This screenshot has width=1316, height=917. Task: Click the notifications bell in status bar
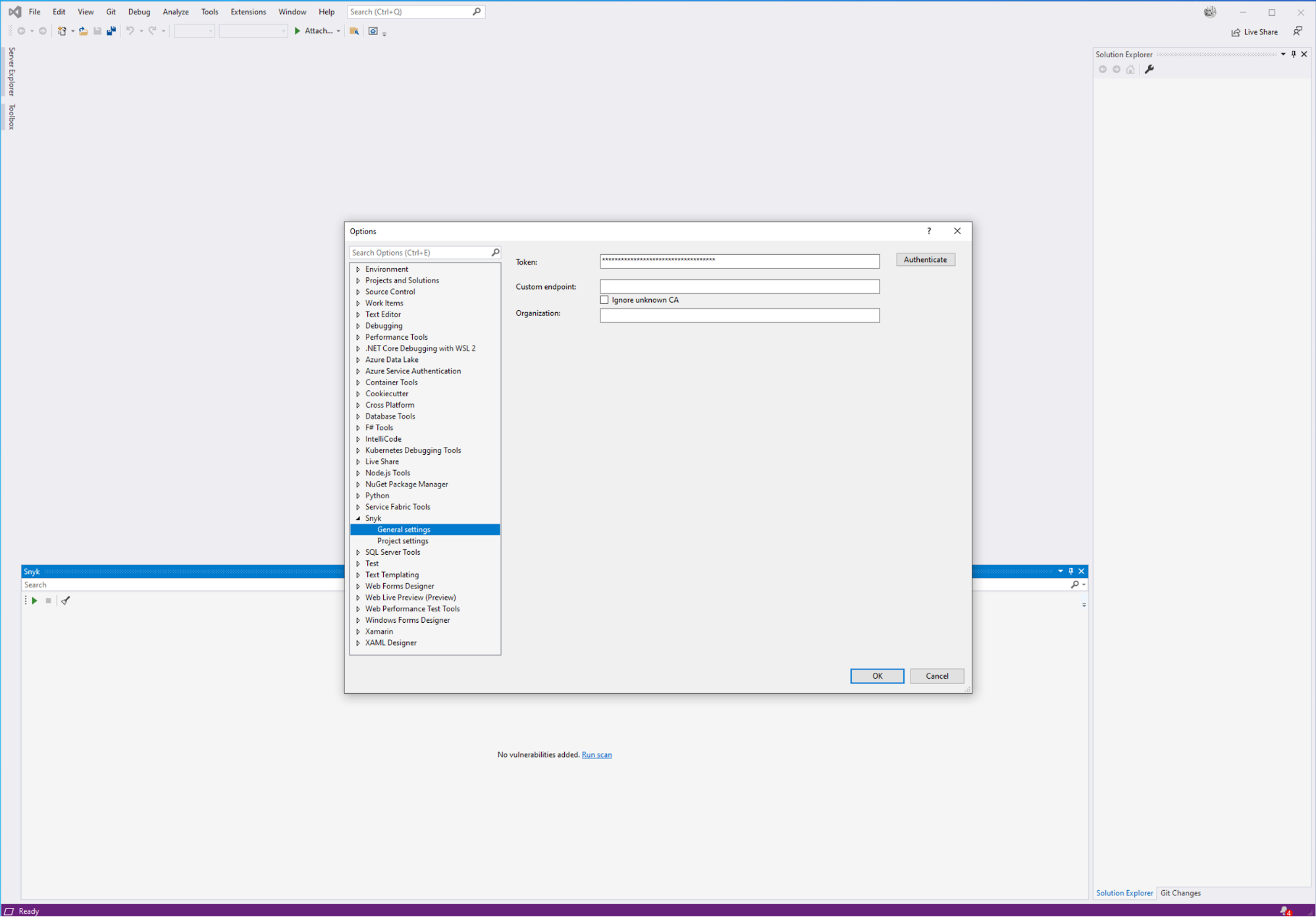click(1285, 911)
